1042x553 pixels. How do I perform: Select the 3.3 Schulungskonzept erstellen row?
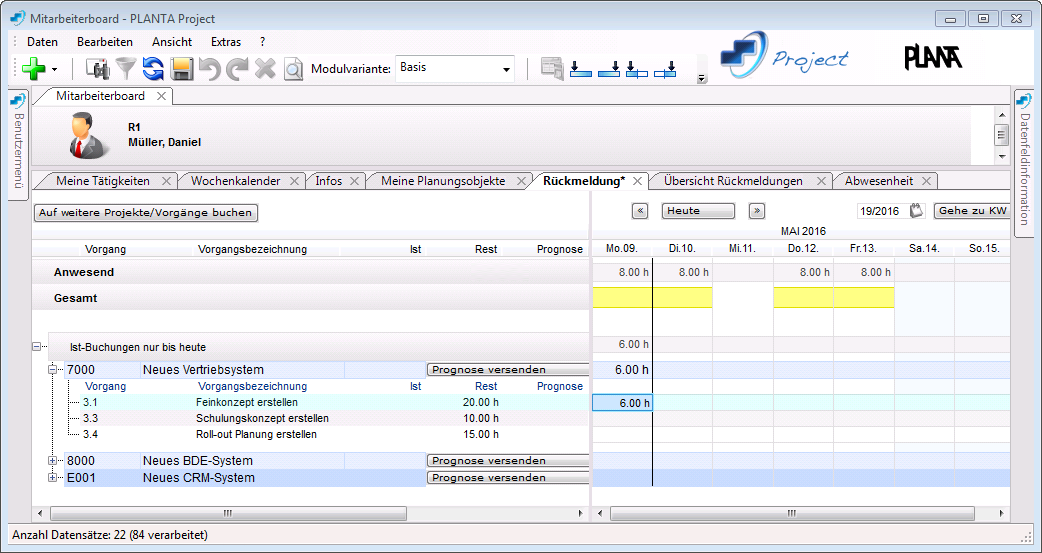click(x=335, y=419)
